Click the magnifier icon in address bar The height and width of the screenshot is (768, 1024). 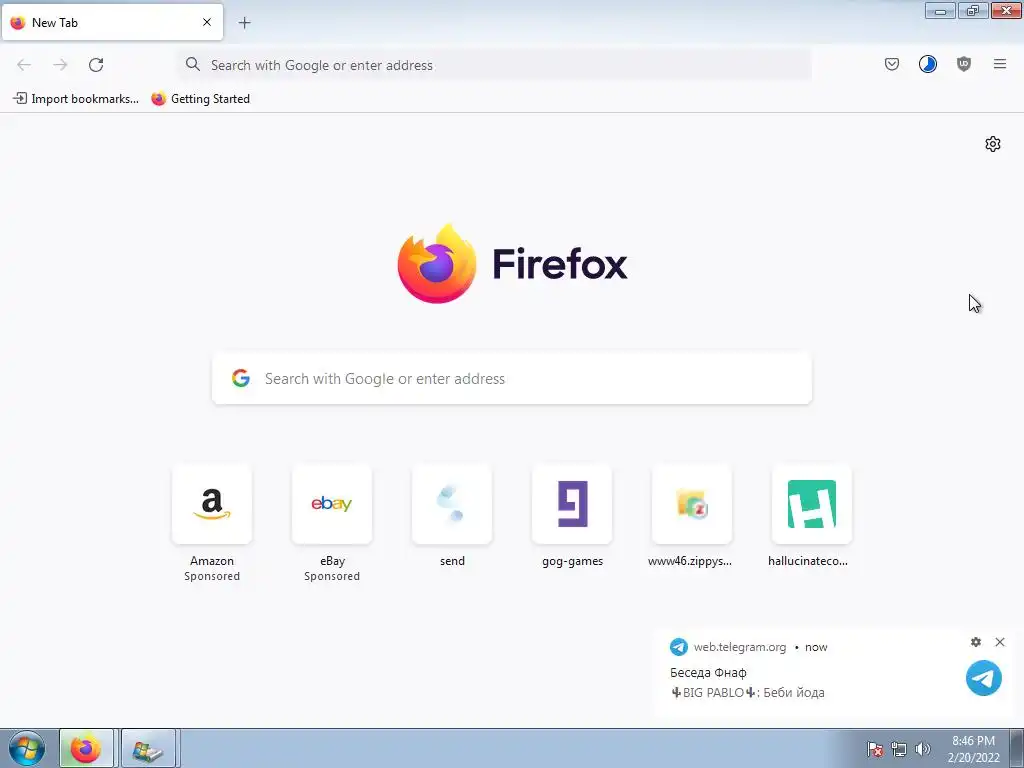pyautogui.click(x=193, y=64)
